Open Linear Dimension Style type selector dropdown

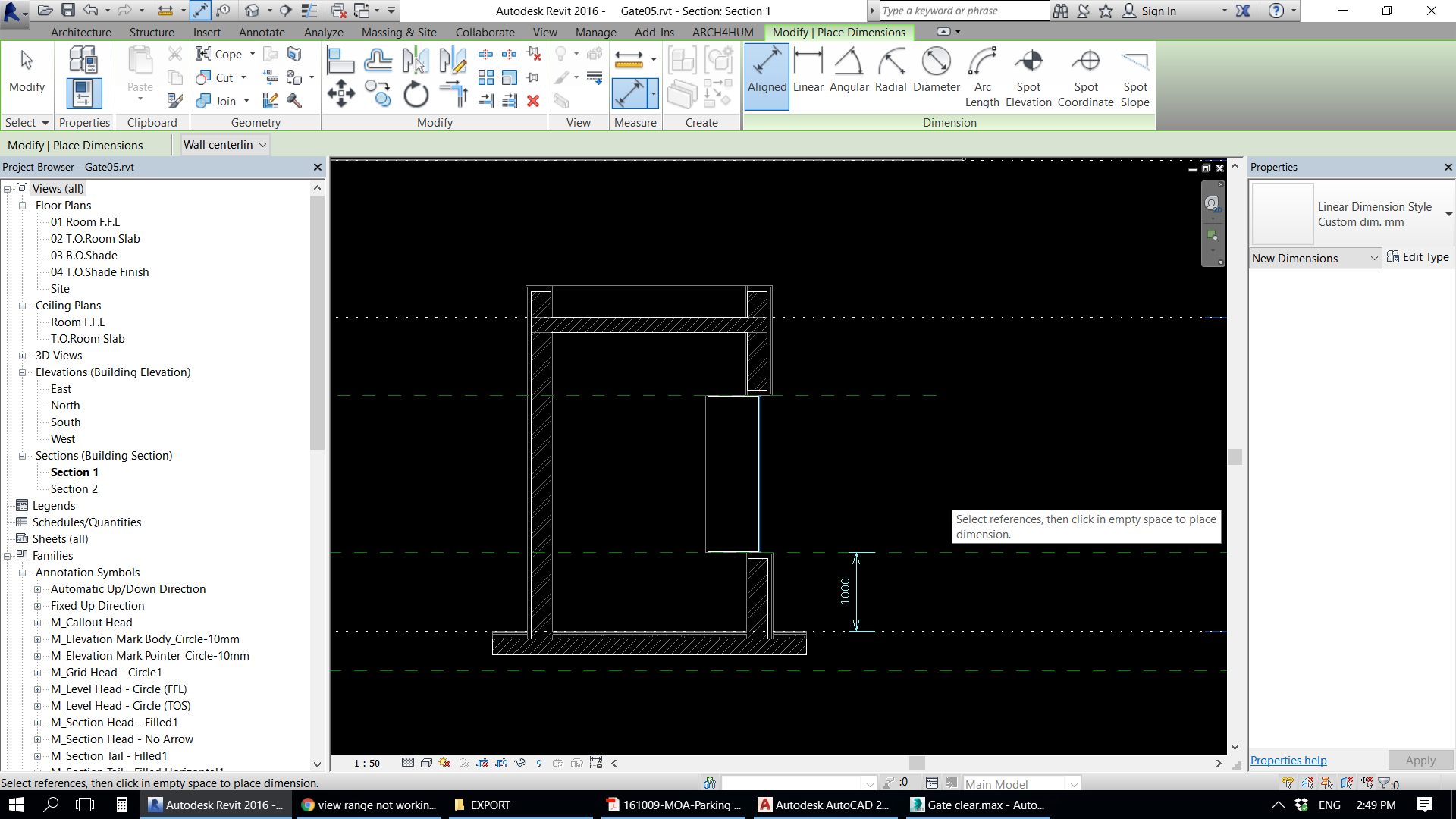[1448, 215]
